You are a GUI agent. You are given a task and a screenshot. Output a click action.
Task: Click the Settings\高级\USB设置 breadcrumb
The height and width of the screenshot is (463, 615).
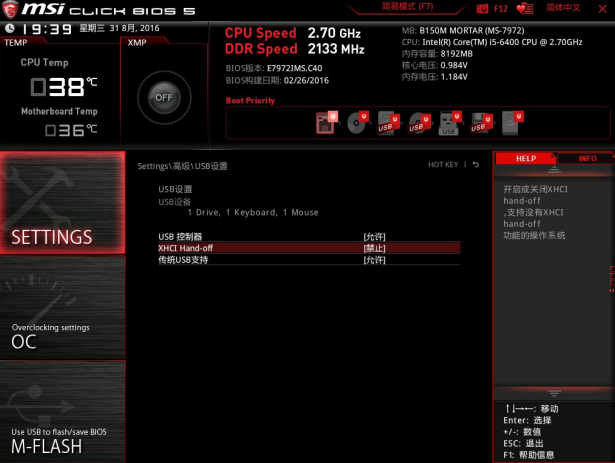(182, 166)
